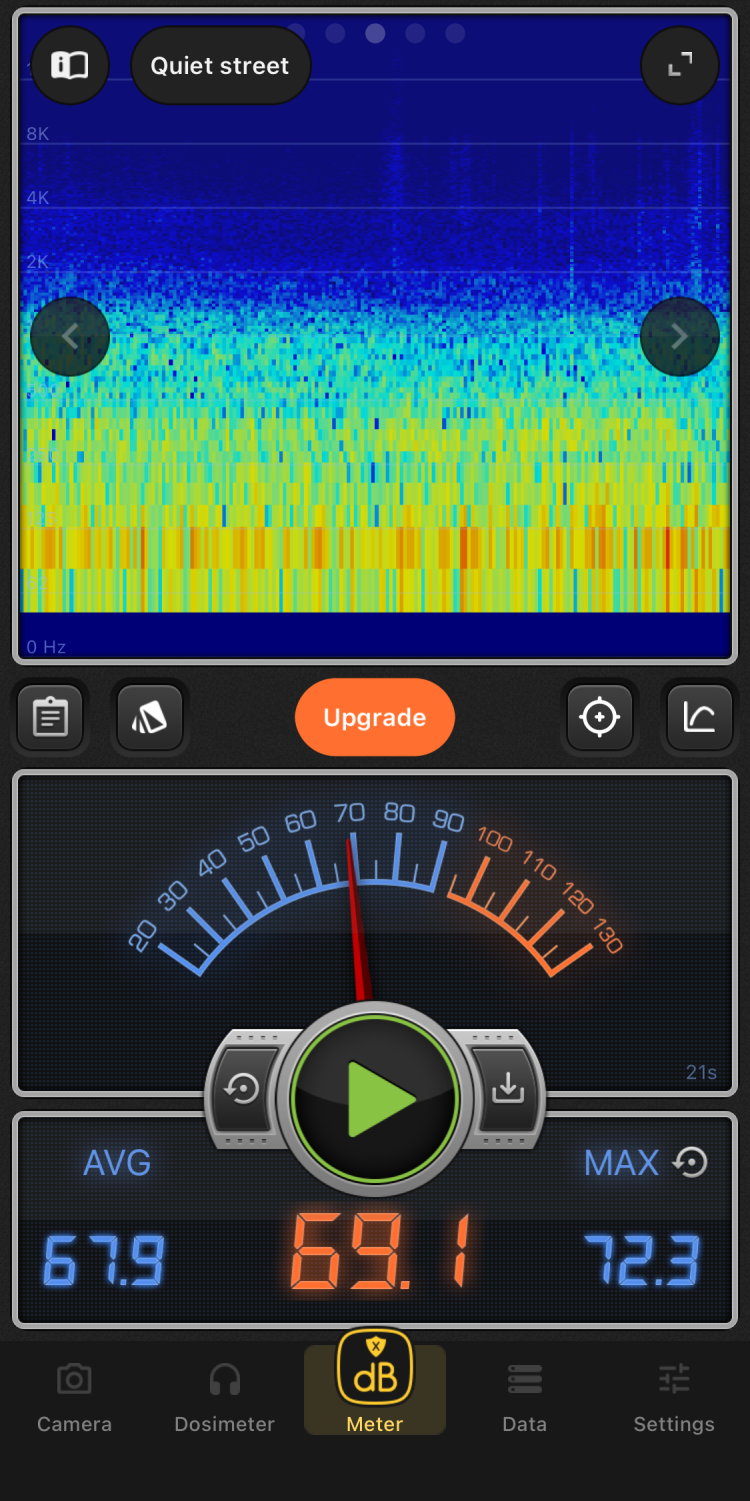Tap the Quiet street label

click(x=220, y=66)
